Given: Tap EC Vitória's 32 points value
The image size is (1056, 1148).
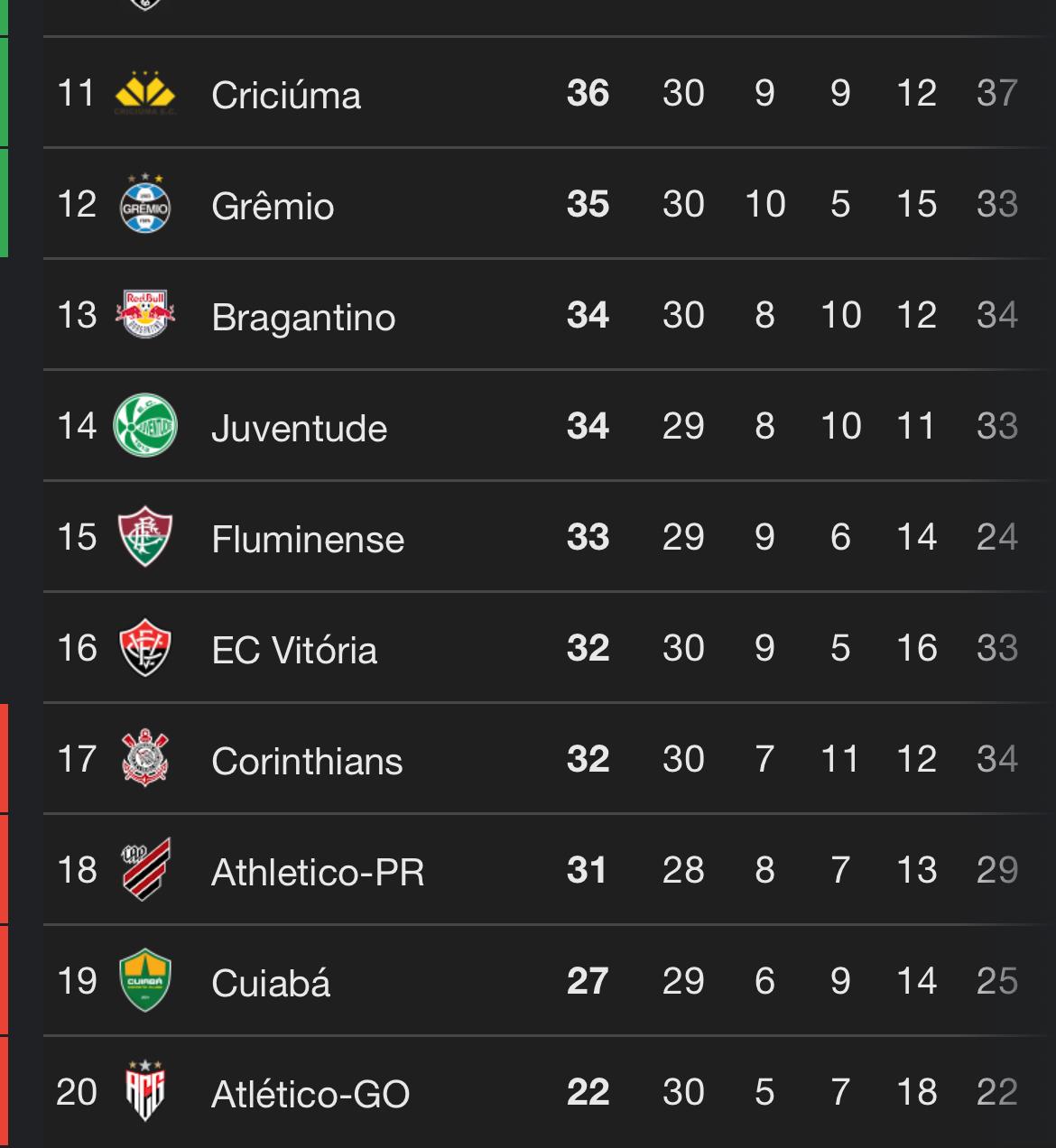Looking at the screenshot, I should click(x=588, y=648).
